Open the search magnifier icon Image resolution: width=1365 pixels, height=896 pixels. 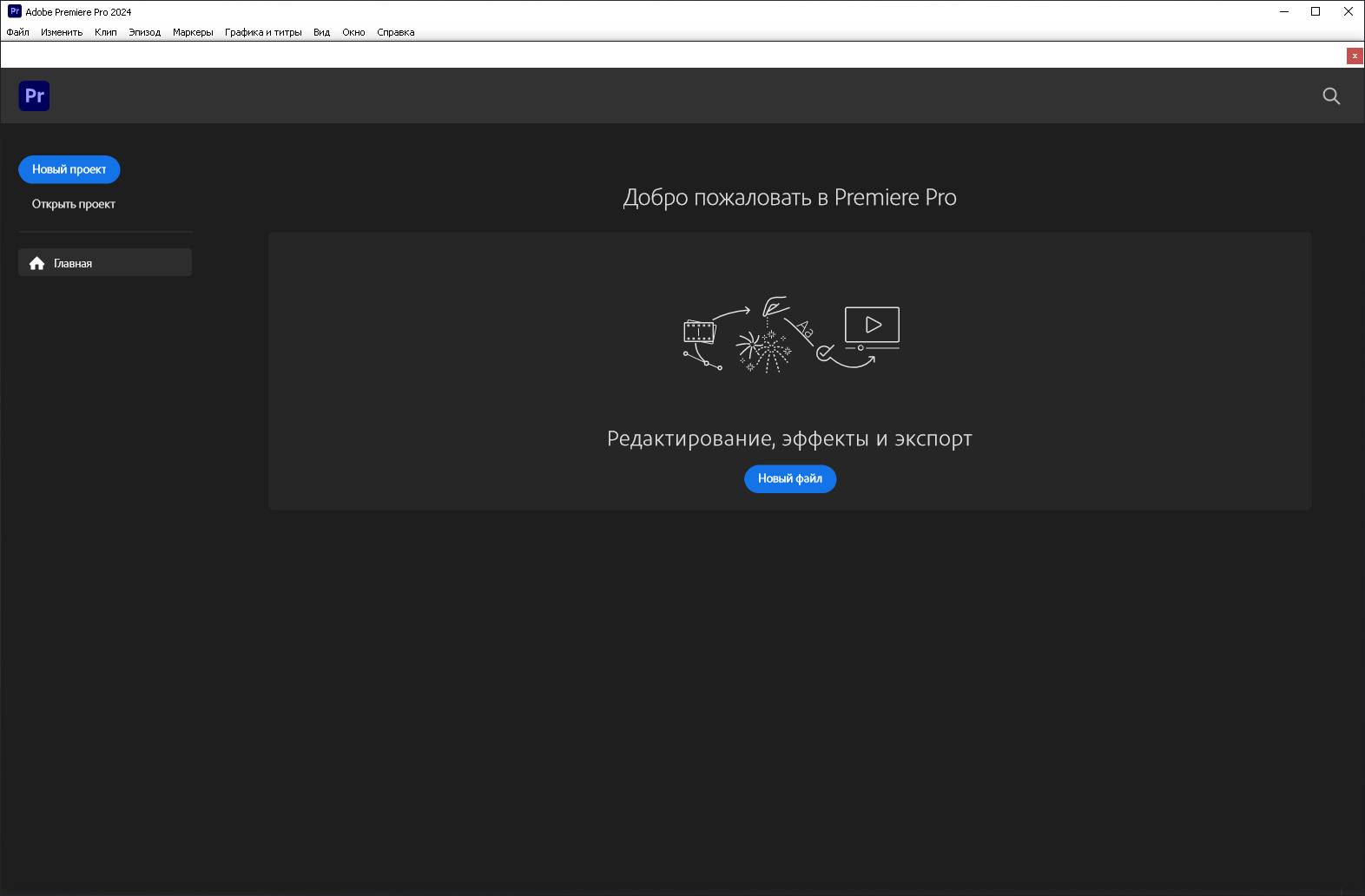(1331, 96)
